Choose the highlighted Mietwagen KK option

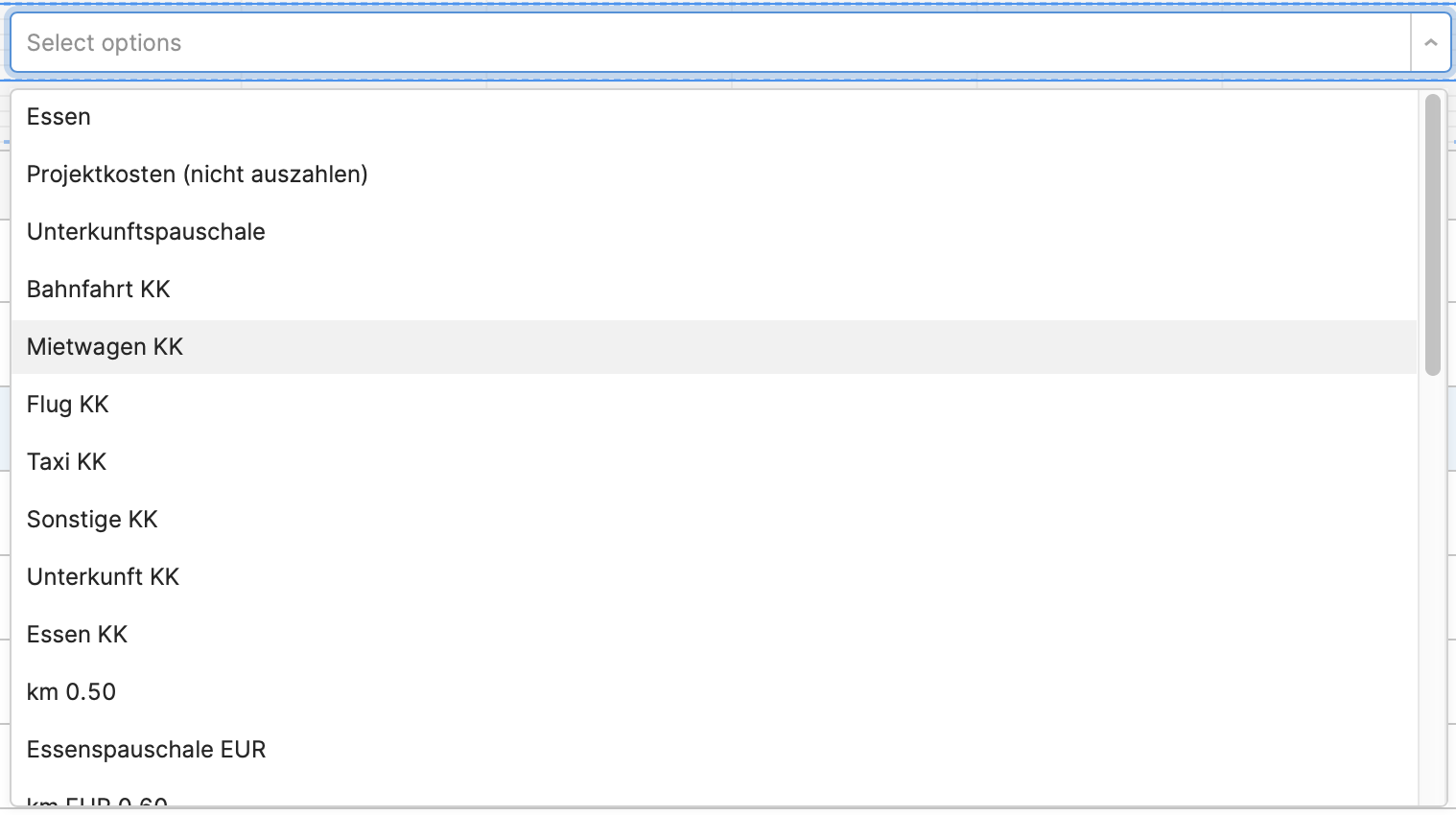pyautogui.click(x=714, y=347)
